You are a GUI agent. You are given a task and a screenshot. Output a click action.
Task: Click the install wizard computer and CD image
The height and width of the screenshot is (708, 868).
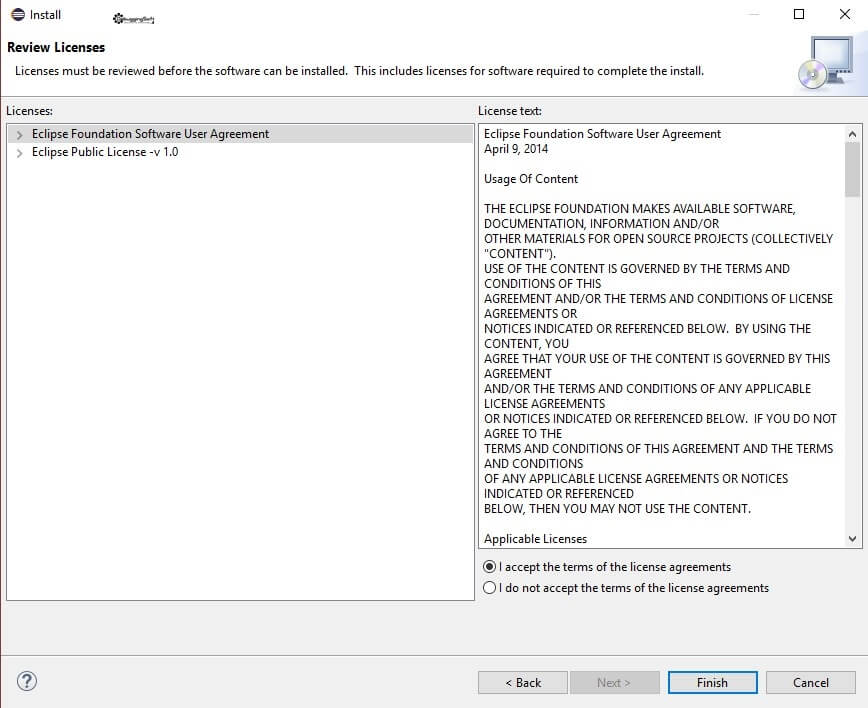coord(826,63)
